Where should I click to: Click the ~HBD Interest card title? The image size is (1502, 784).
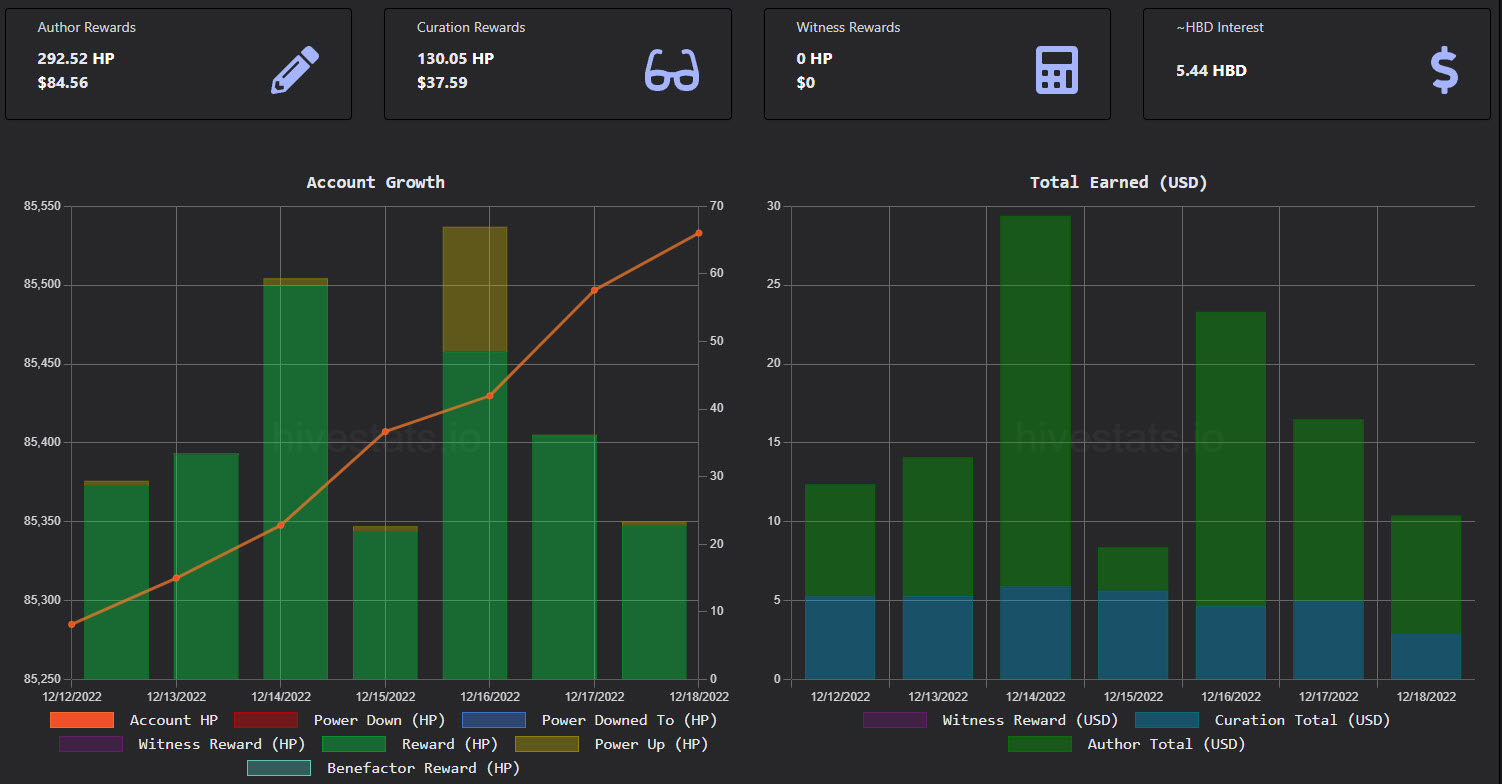pos(1220,27)
